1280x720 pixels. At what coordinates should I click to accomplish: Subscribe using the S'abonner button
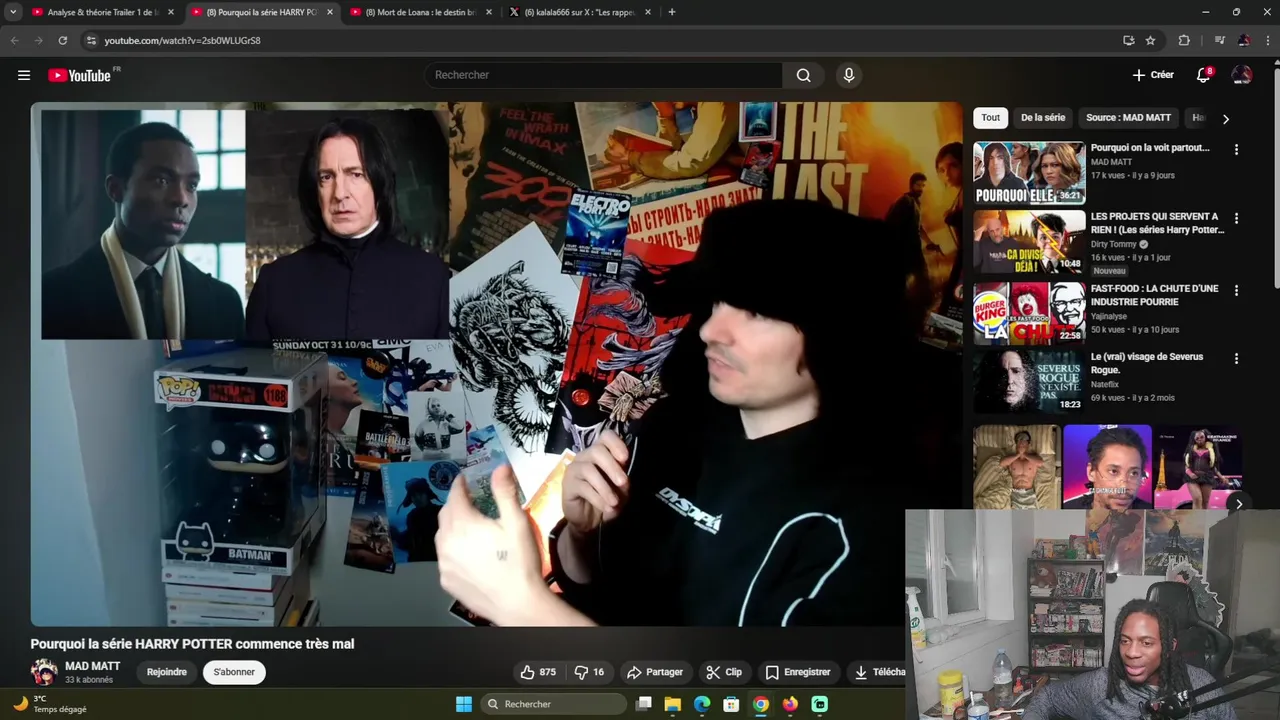tap(234, 672)
